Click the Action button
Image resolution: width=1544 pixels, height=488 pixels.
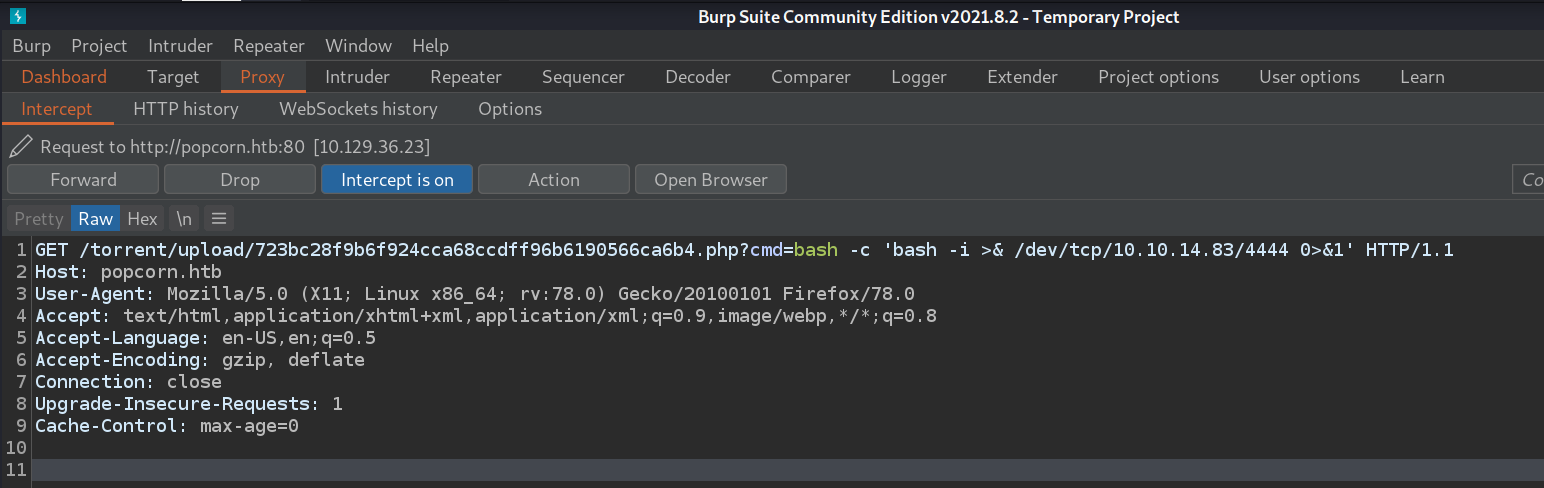coord(554,180)
